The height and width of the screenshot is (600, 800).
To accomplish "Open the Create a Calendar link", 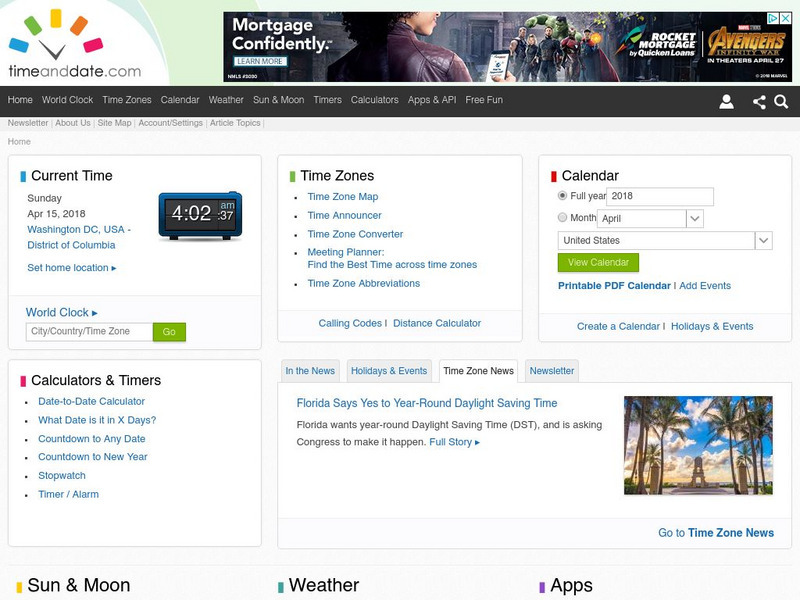I will (618, 326).
